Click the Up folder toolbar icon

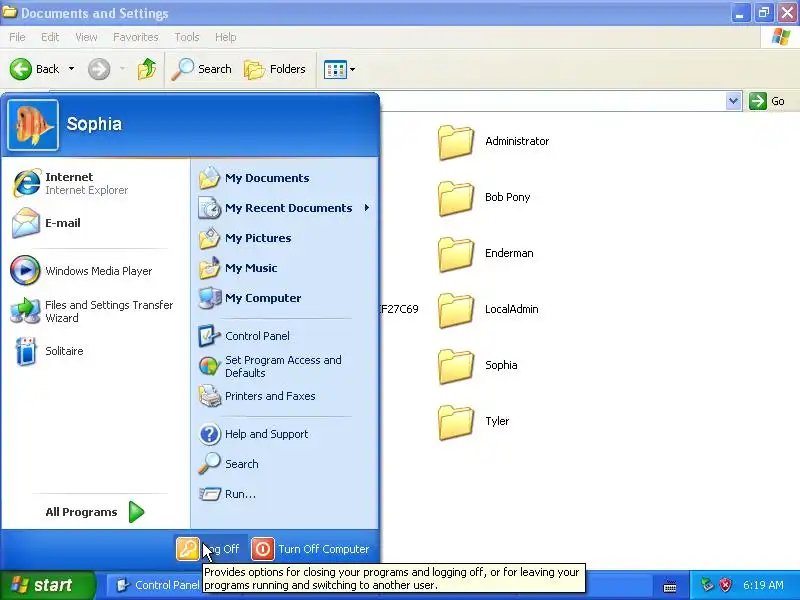coord(147,69)
